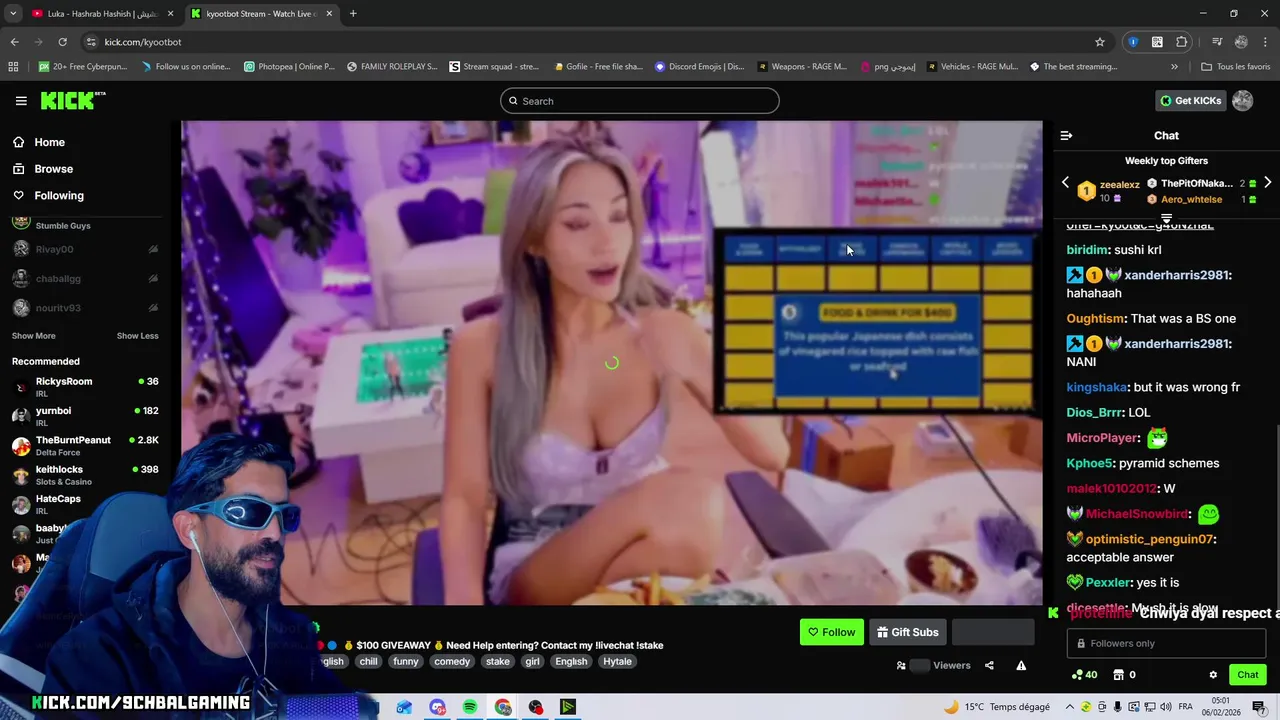Click the stake tag
1280x720 pixels.
[498, 661]
